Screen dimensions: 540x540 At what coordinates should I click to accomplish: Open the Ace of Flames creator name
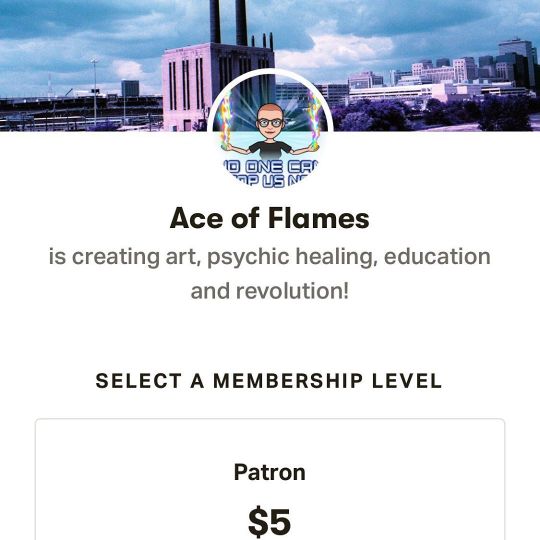[270, 218]
